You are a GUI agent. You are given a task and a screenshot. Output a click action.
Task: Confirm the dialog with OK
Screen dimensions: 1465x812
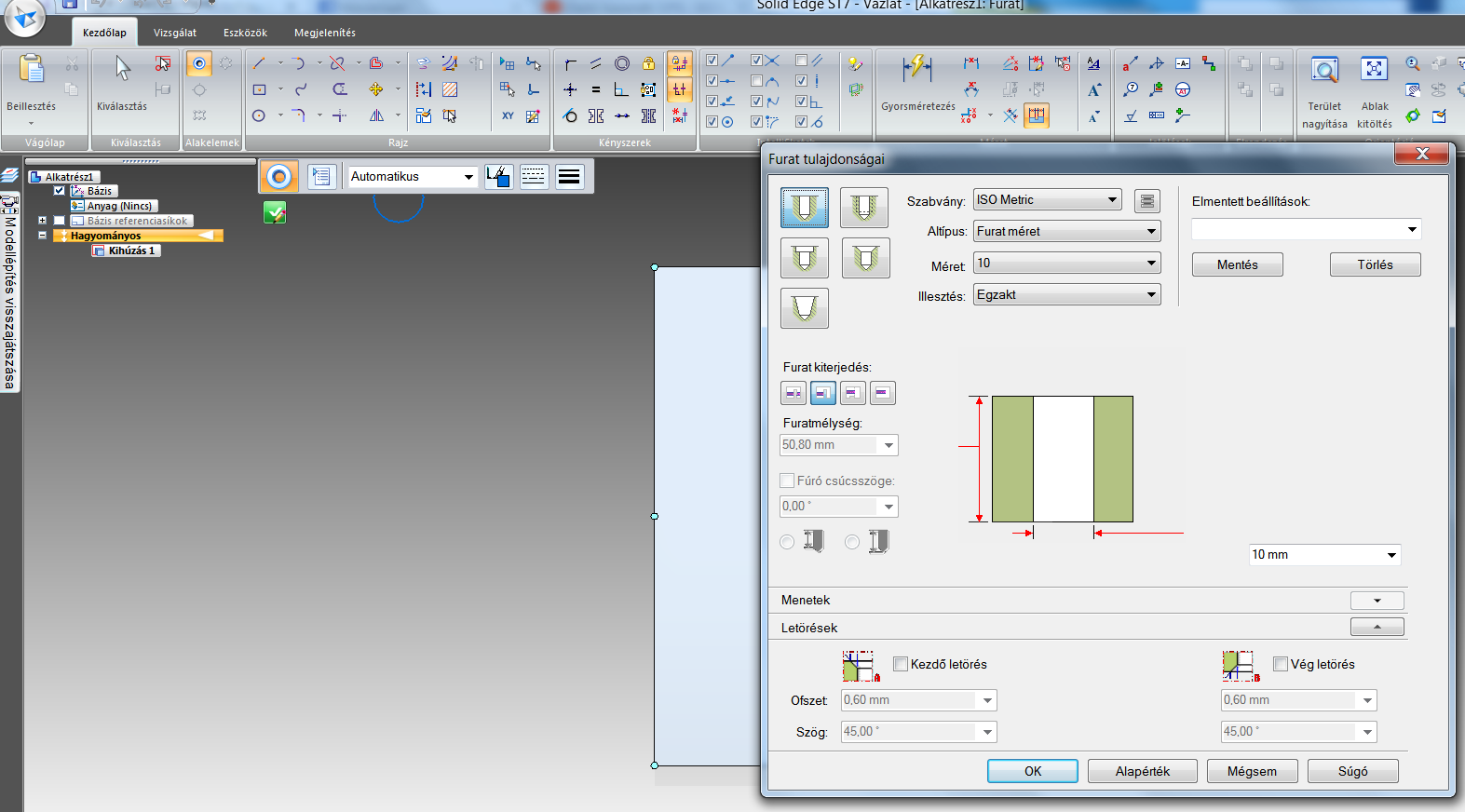tap(1033, 771)
